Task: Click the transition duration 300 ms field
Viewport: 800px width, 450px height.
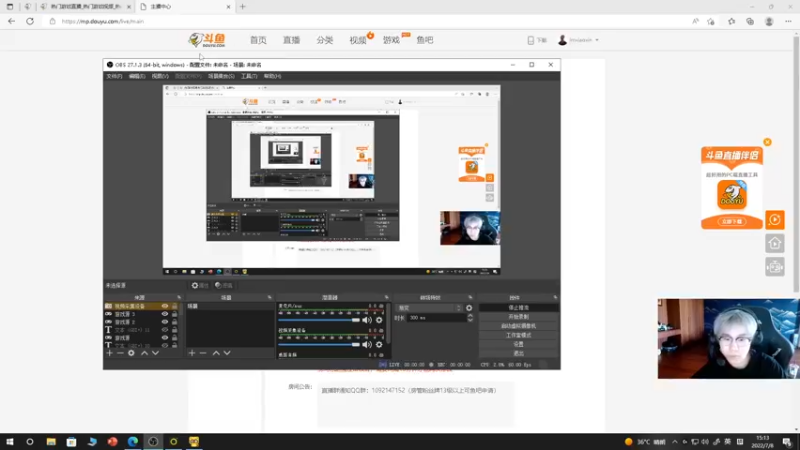Action: point(436,318)
